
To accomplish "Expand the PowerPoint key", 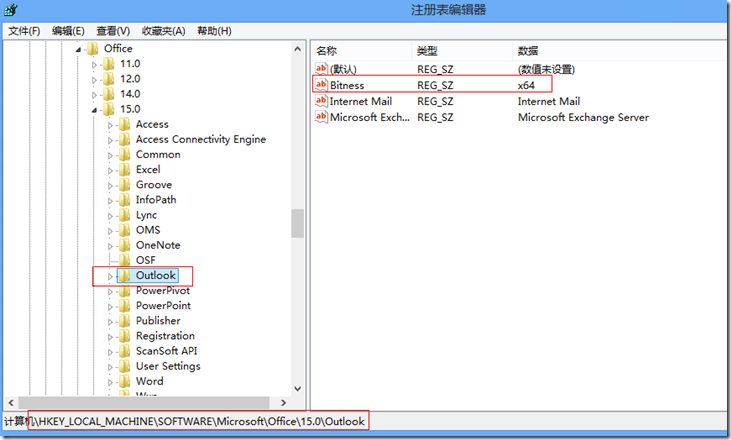I will [x=110, y=307].
